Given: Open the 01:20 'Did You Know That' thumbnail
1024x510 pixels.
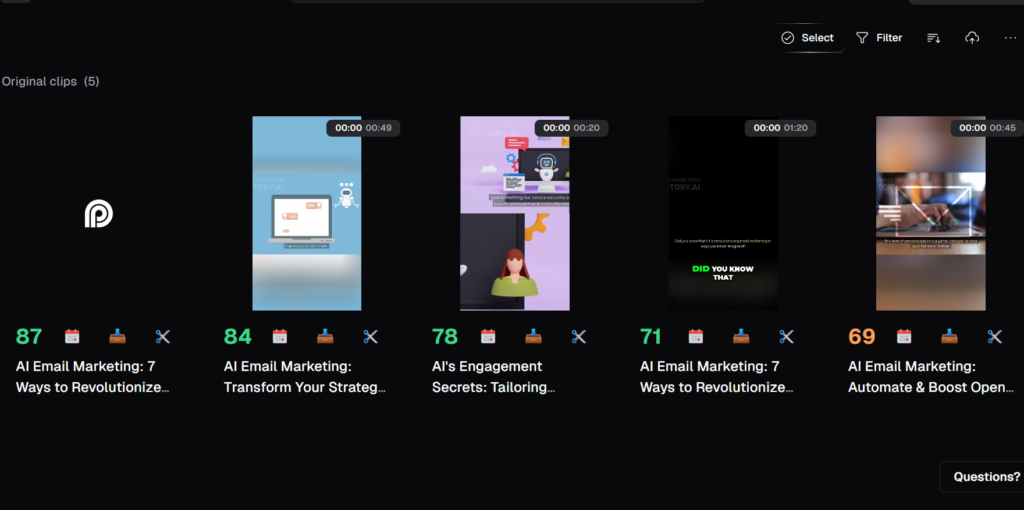Looking at the screenshot, I should [x=722, y=213].
